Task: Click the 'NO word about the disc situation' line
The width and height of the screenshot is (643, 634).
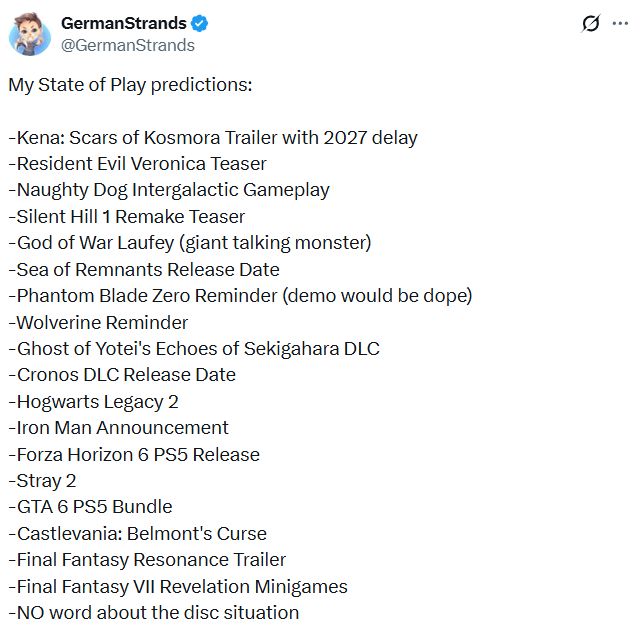Action: [x=154, y=613]
